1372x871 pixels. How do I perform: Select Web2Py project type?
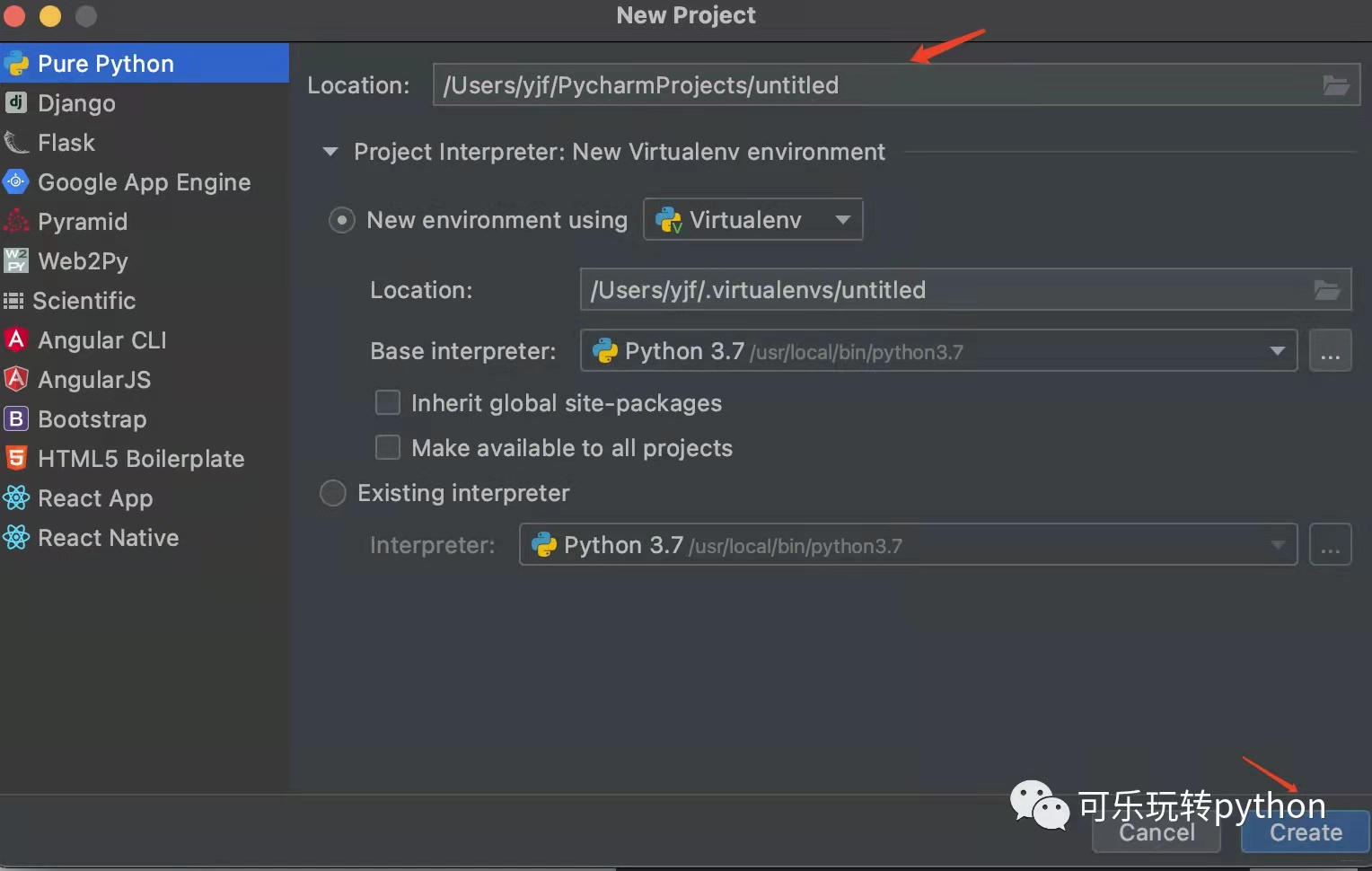coord(144,261)
